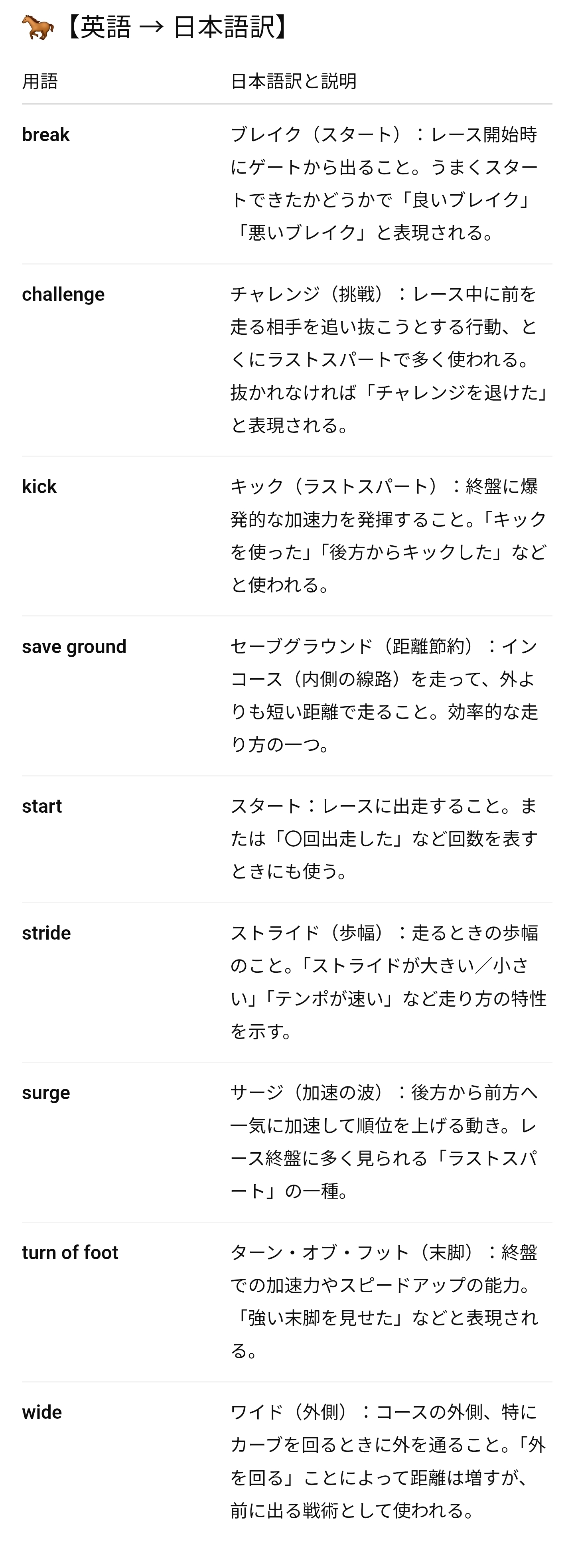Screen dimensions: 574x1568
Task: Select the term 'surge'
Action: pyautogui.click(x=45, y=1093)
